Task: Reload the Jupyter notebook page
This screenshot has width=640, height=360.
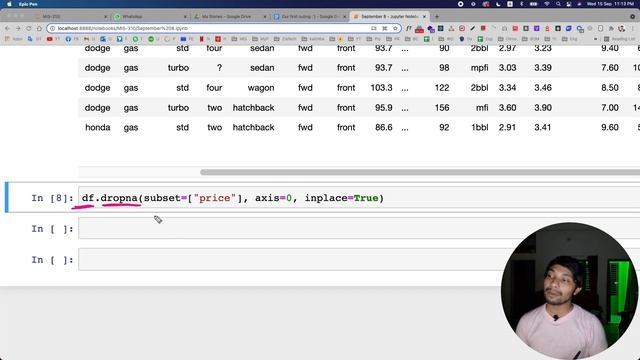Action: [x=29, y=29]
